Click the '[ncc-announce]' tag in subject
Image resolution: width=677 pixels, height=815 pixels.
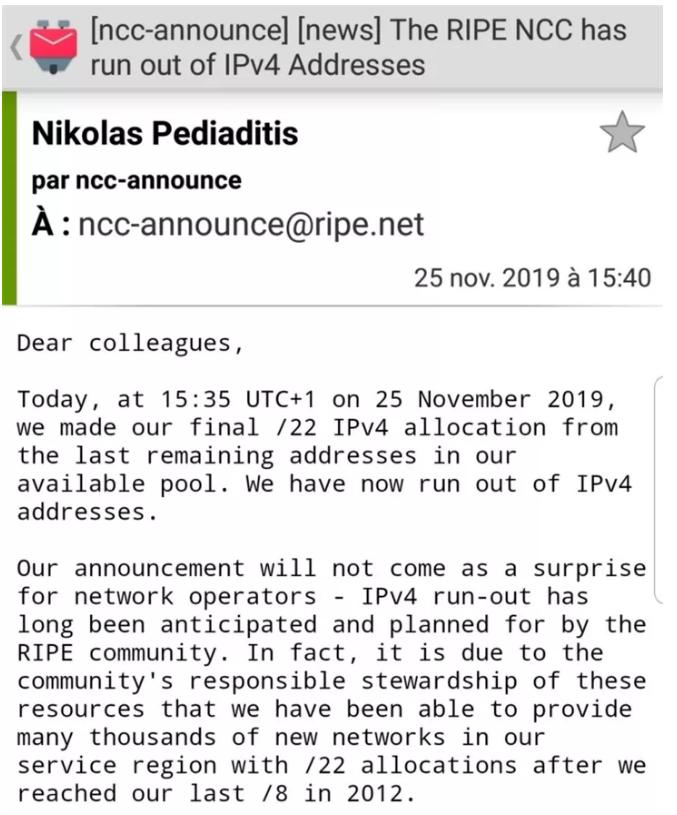pos(189,30)
